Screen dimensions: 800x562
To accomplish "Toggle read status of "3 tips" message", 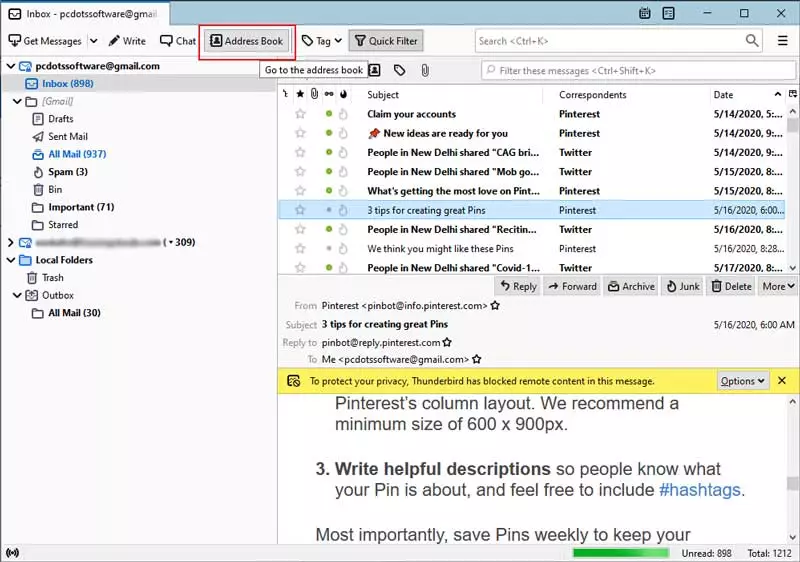I will coord(328,210).
